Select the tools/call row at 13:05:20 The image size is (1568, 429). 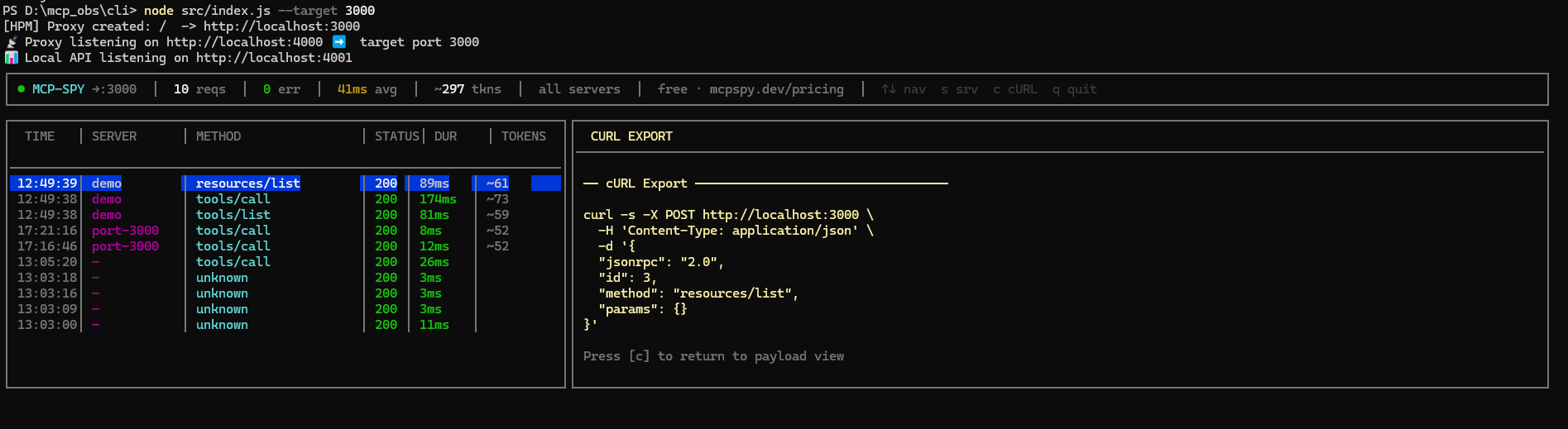(285, 262)
